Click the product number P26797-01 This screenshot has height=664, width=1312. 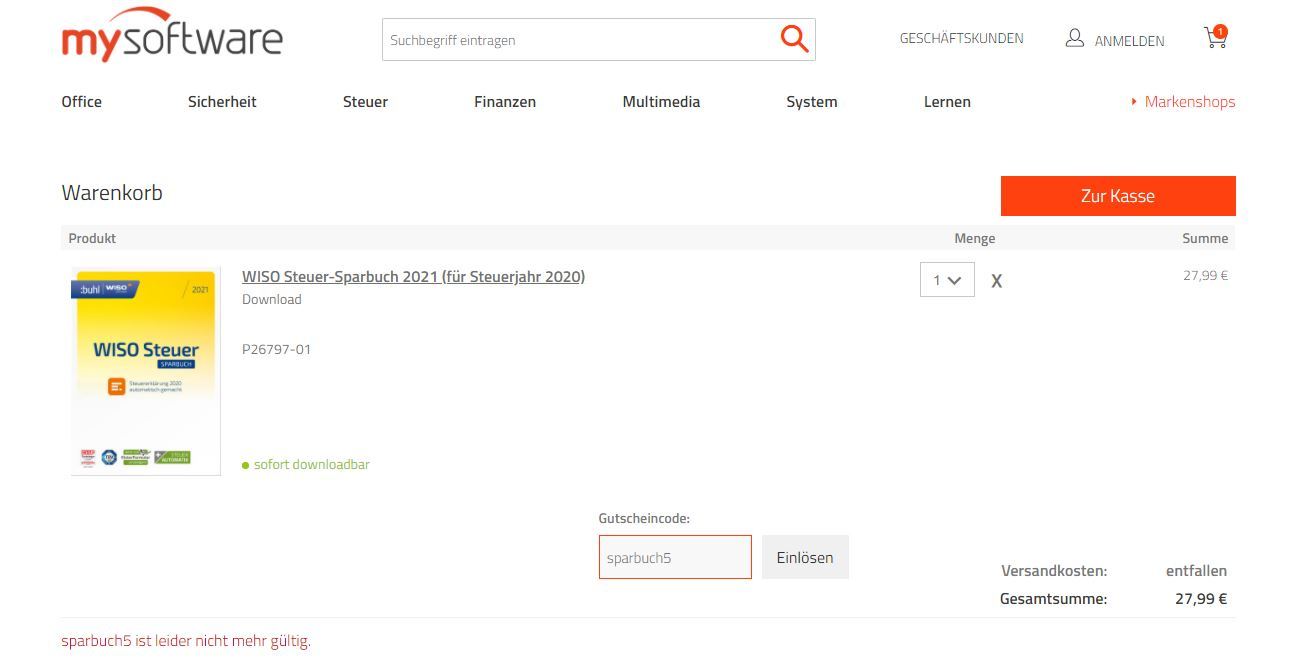pos(276,350)
